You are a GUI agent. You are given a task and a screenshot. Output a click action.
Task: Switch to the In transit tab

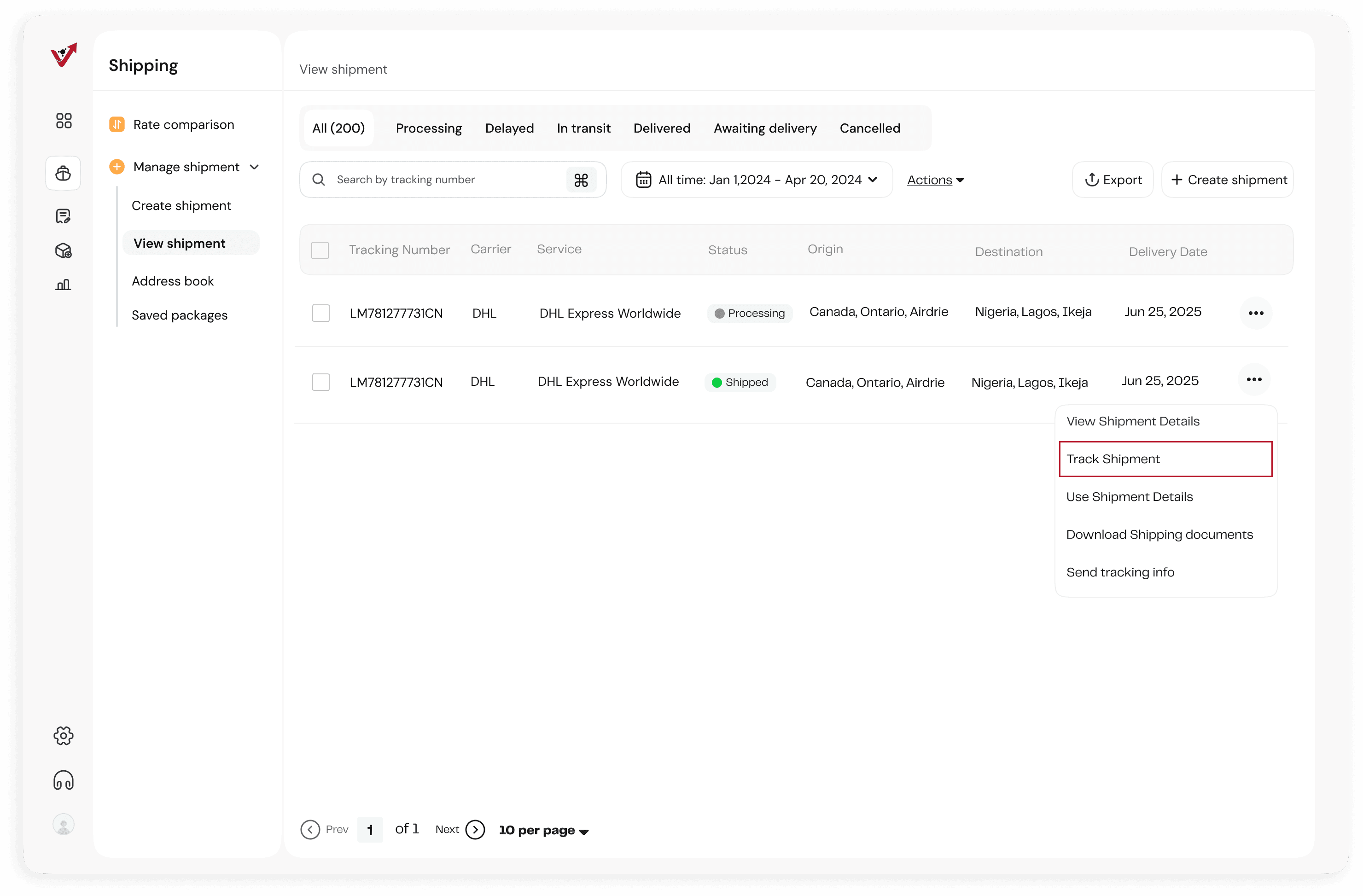click(583, 128)
